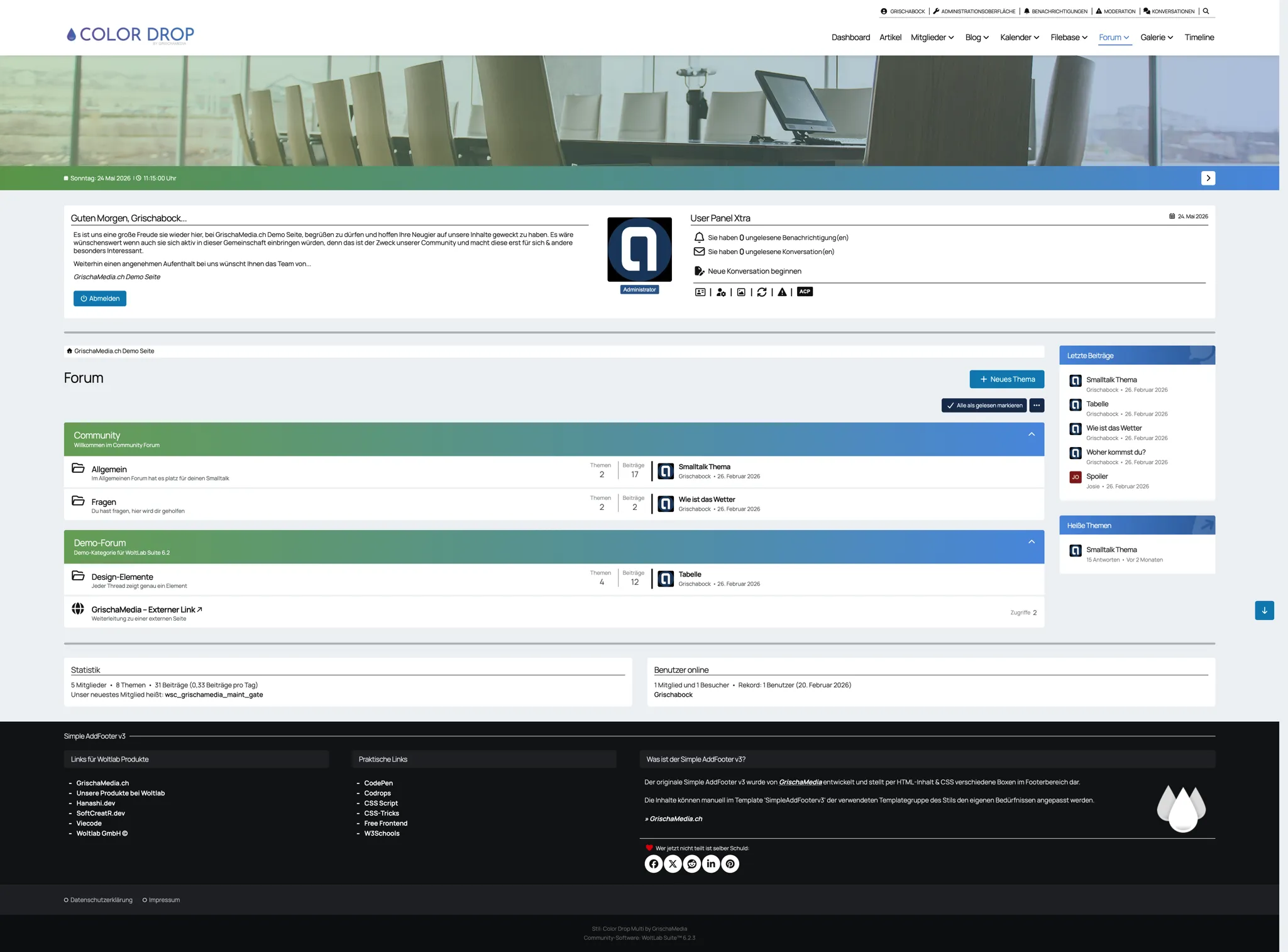This screenshot has height=952, width=1288.
Task: Open the Timeline menu item
Action: pos(1199,37)
